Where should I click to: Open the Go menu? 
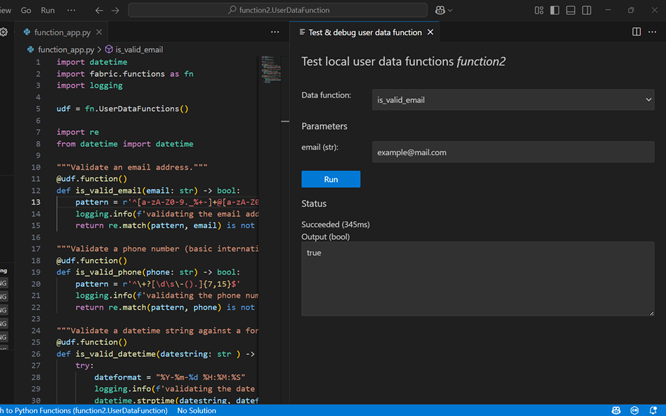pyautogui.click(x=26, y=10)
